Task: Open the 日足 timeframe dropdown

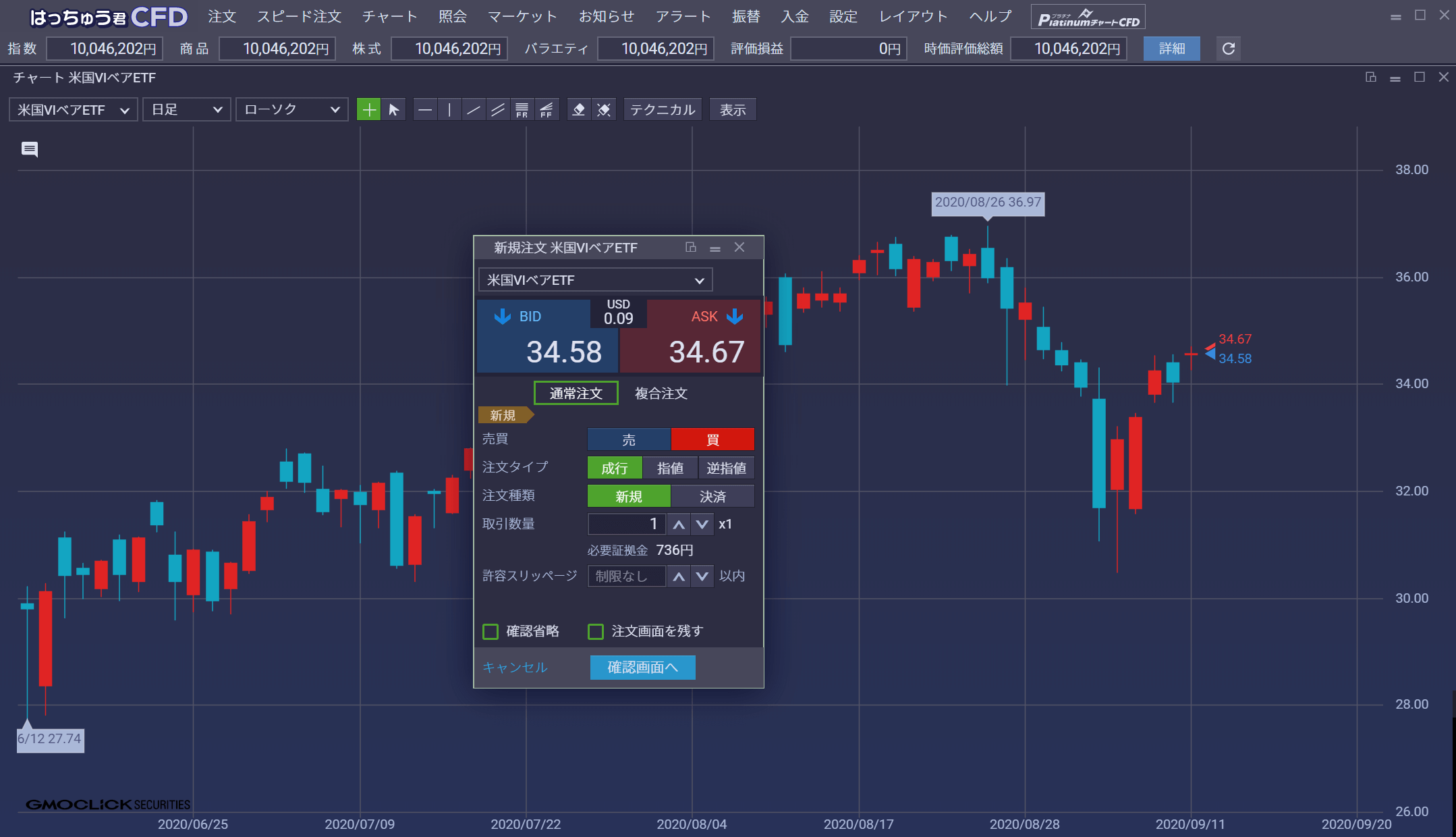Action: (186, 109)
